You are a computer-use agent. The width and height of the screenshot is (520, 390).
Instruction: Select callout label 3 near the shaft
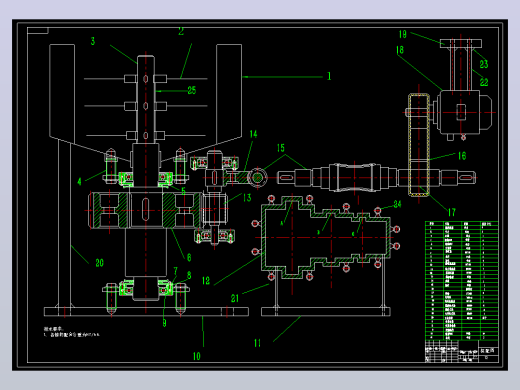point(93,41)
